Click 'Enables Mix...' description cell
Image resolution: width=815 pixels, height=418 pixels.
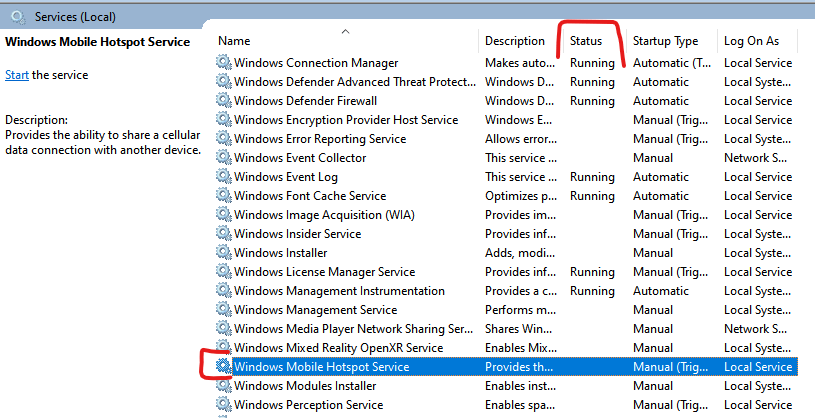521,348
